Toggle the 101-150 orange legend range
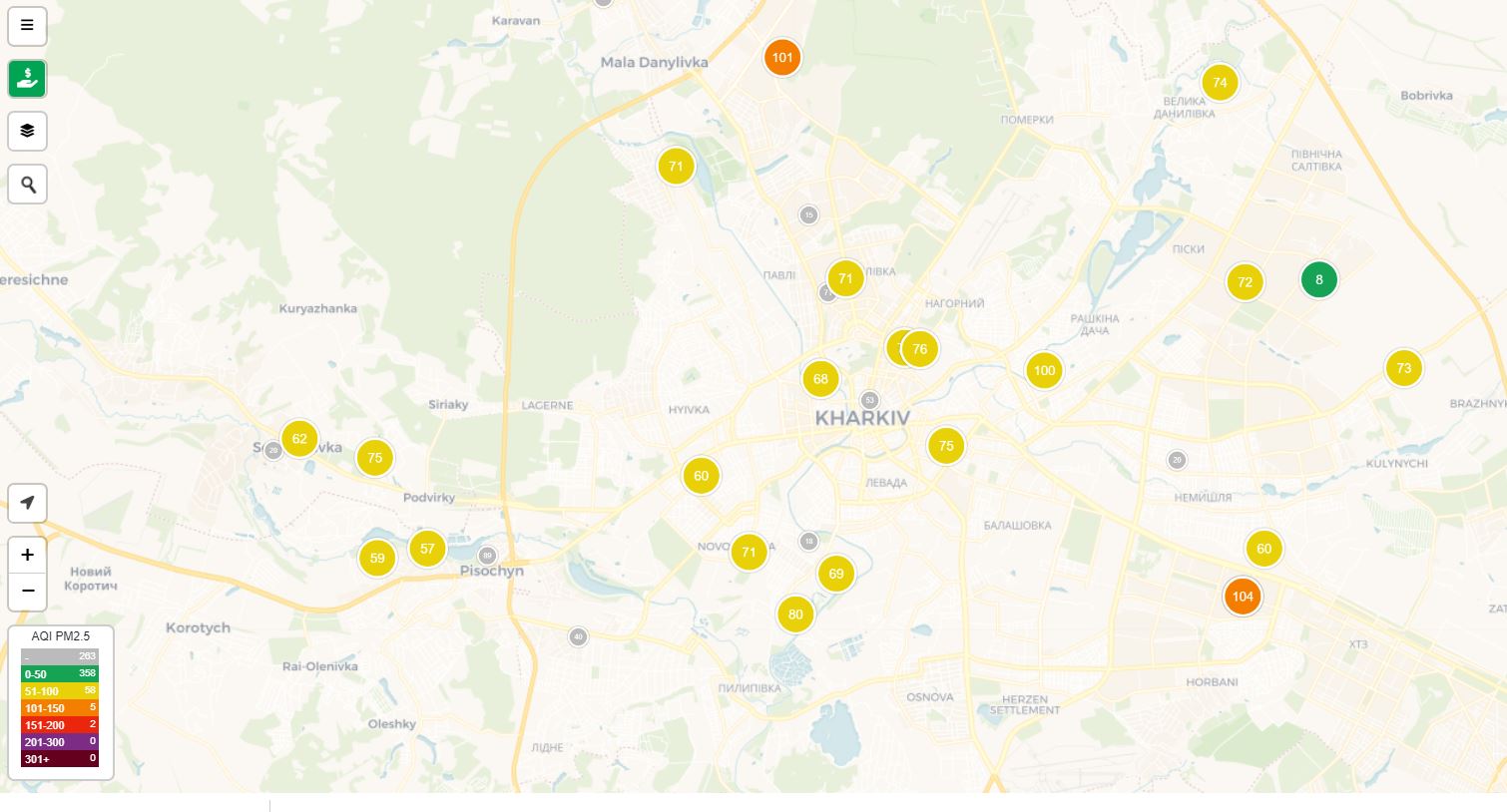The width and height of the screenshot is (1507, 812). pyautogui.click(x=60, y=708)
